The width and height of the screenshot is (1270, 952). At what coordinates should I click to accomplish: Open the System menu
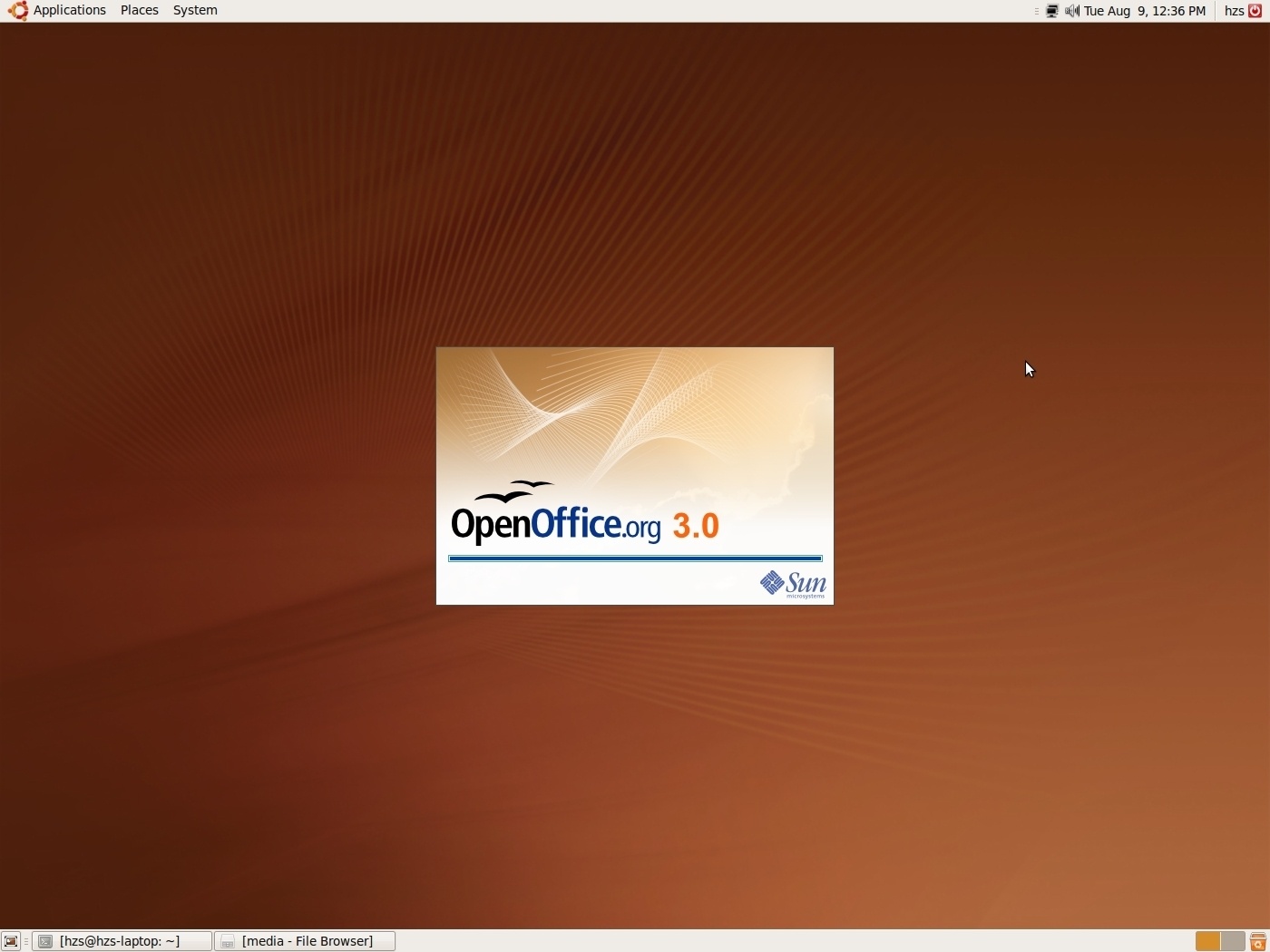[195, 11]
